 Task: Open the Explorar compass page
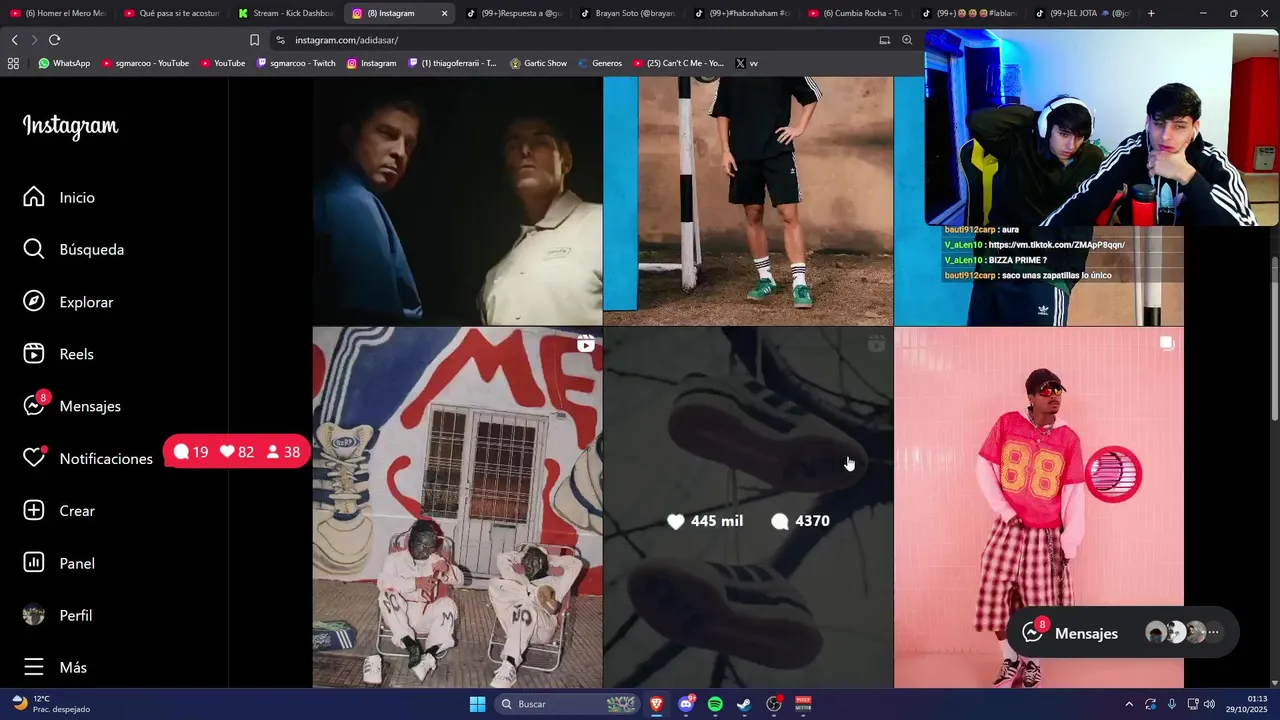pyautogui.click(x=68, y=302)
